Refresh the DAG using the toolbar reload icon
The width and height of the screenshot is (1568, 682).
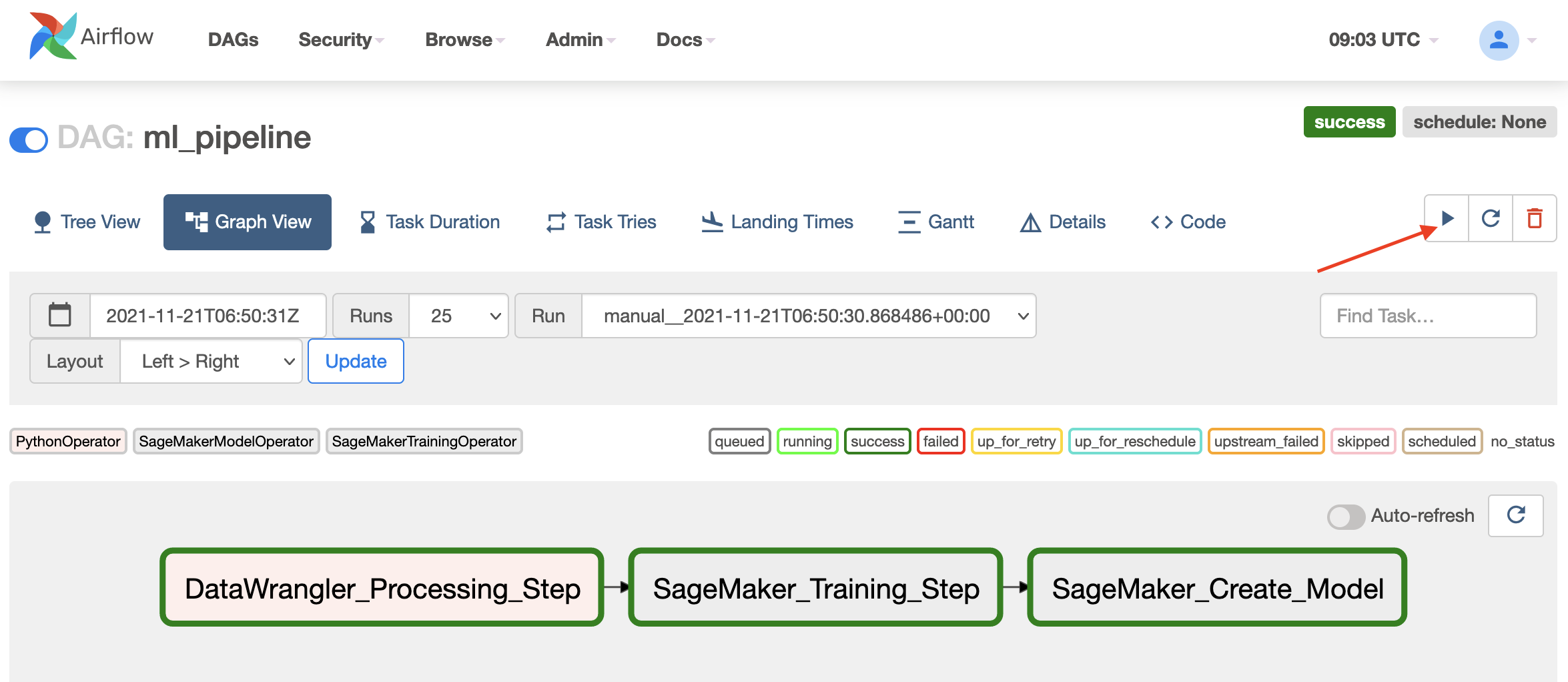1491,218
